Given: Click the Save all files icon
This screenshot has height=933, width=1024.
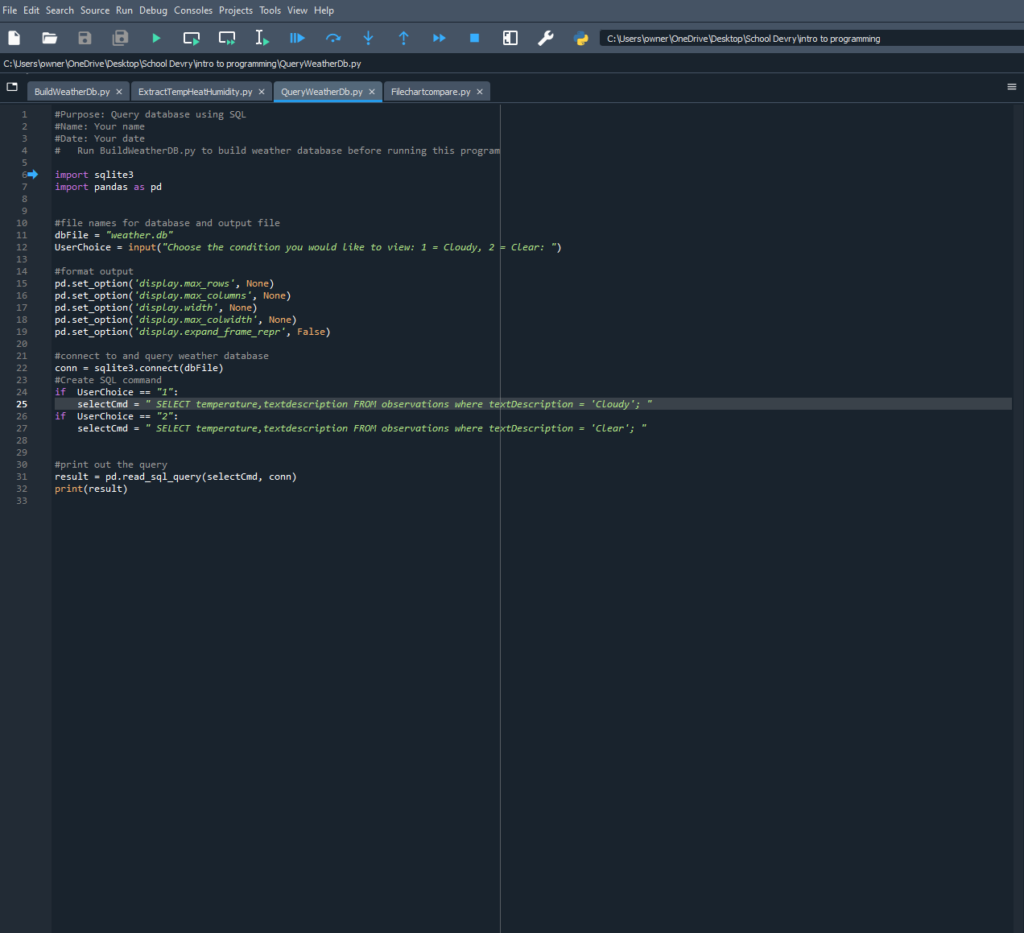Looking at the screenshot, I should coord(120,38).
